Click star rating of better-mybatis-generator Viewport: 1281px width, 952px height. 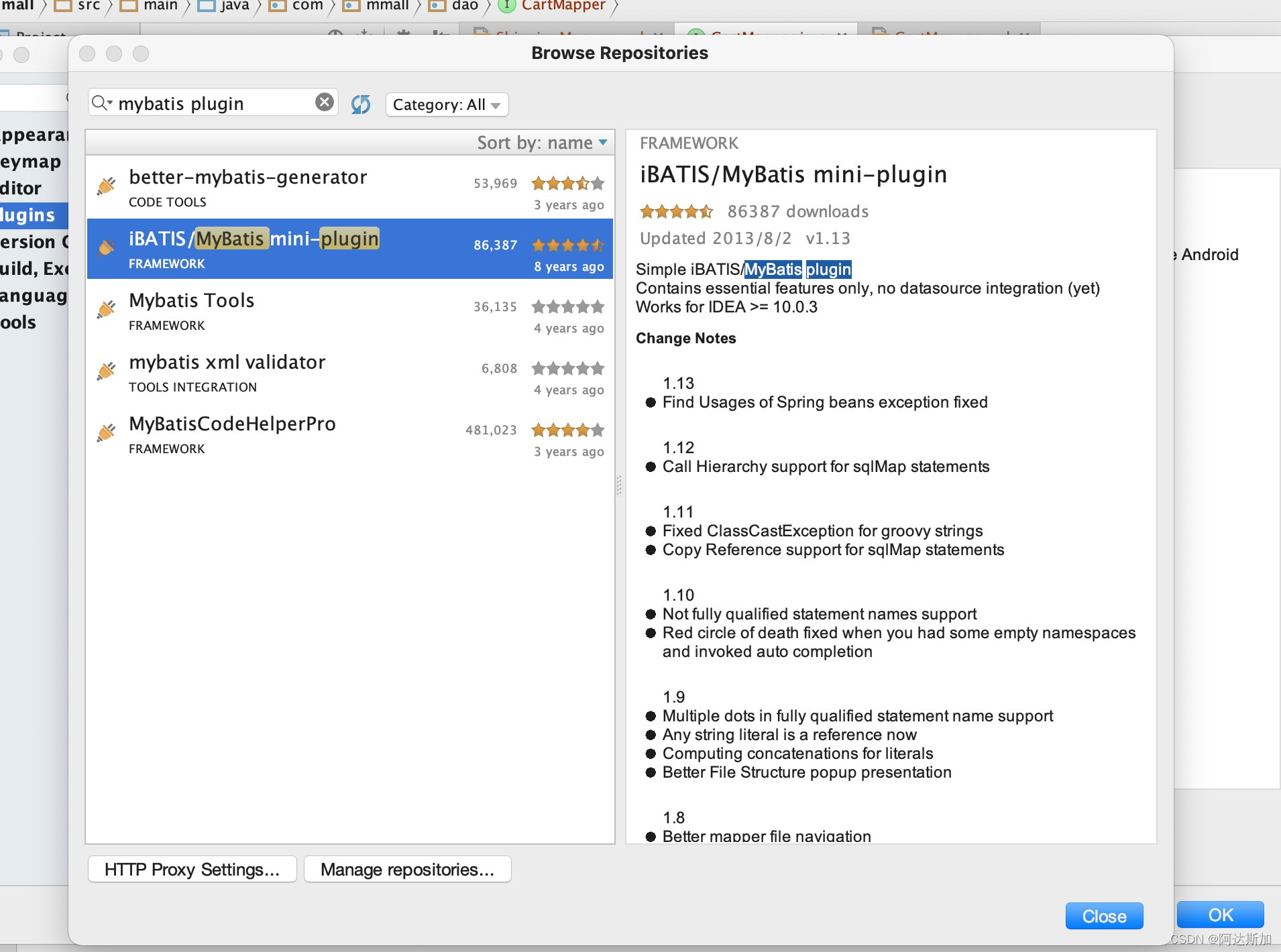pos(568,183)
